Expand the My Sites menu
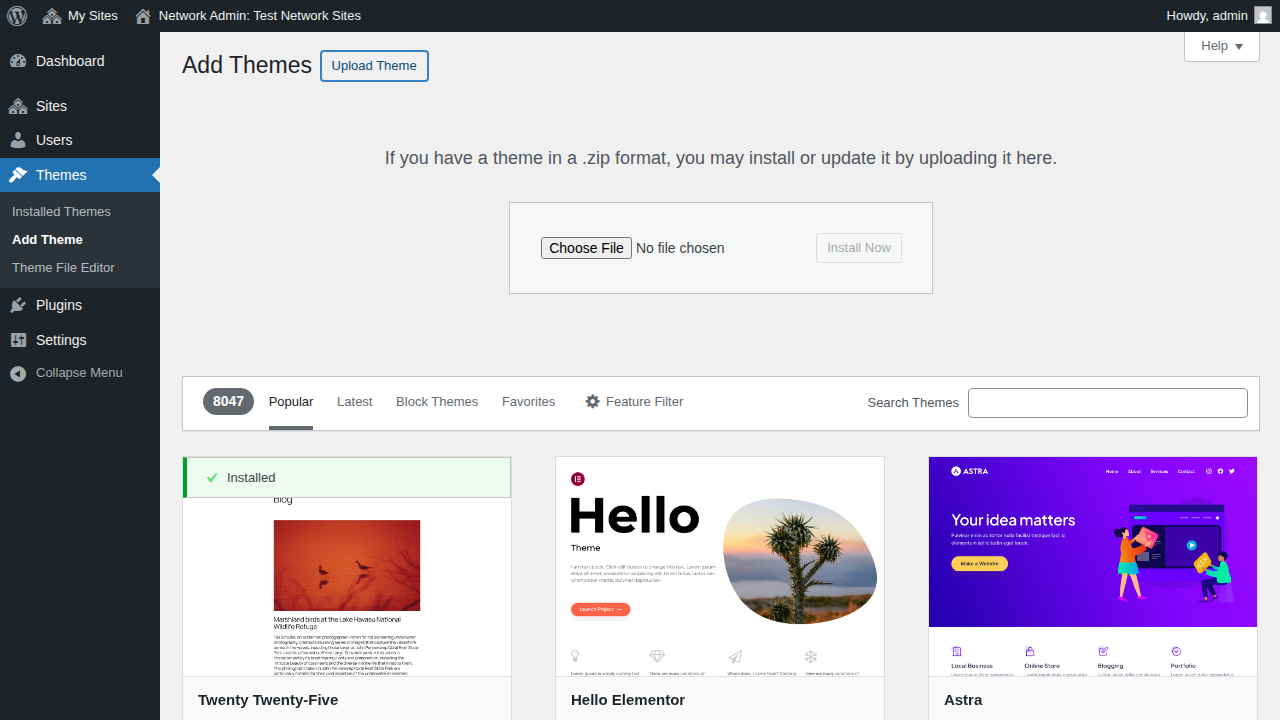 pos(80,15)
